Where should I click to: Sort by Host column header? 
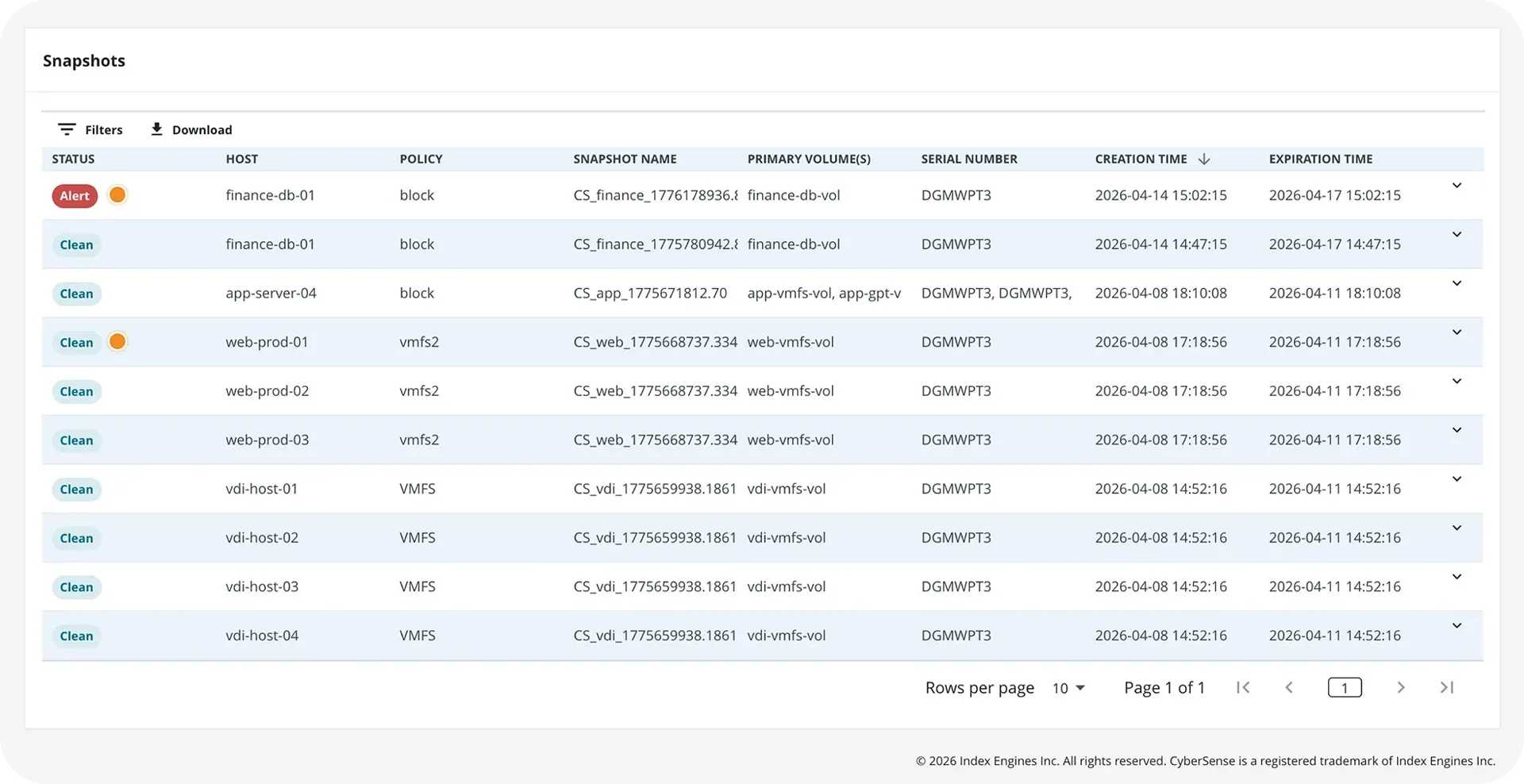[241, 159]
